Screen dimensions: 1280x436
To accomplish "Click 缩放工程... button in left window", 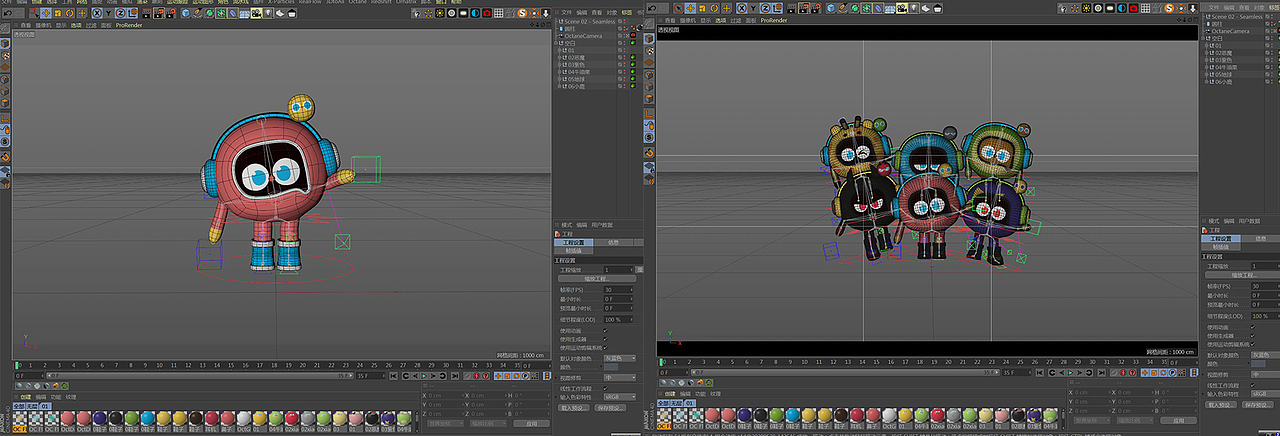I will (597, 278).
